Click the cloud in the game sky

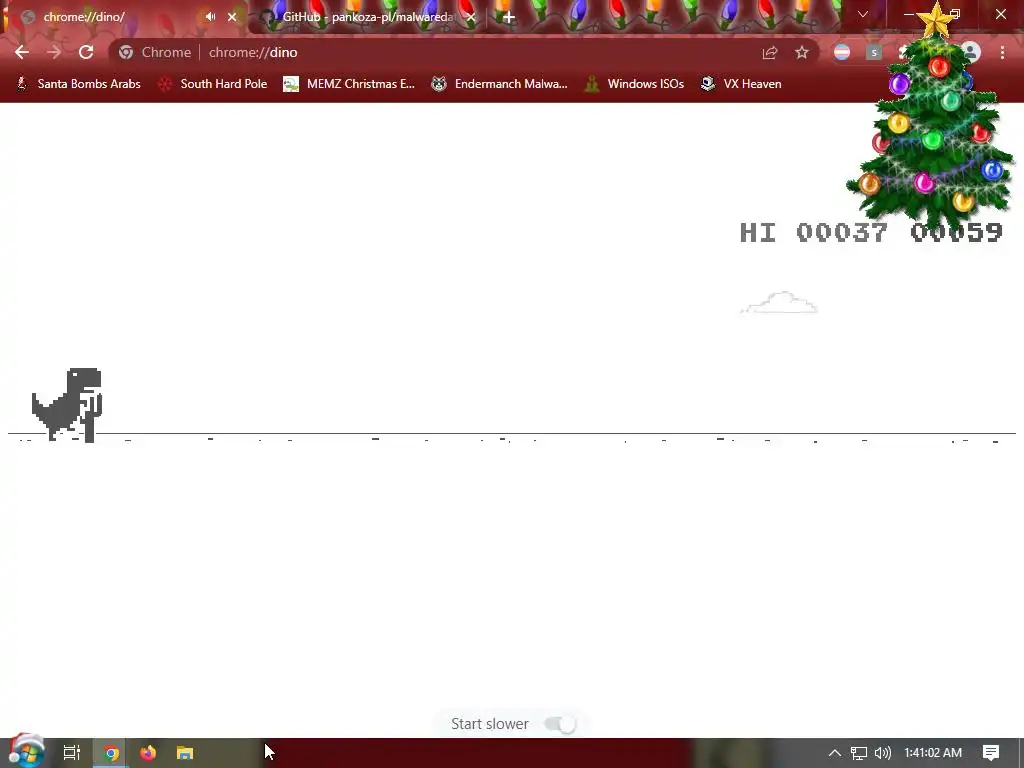(x=778, y=302)
